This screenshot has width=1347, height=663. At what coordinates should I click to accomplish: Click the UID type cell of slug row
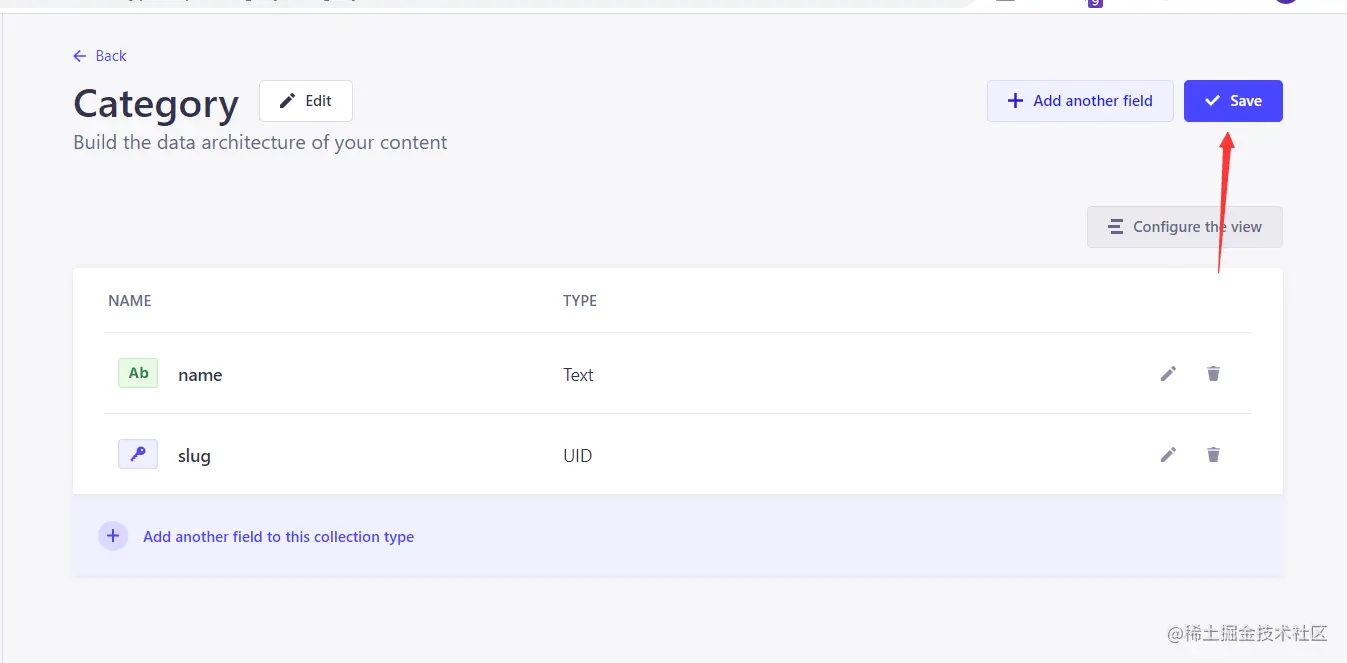[578, 456]
